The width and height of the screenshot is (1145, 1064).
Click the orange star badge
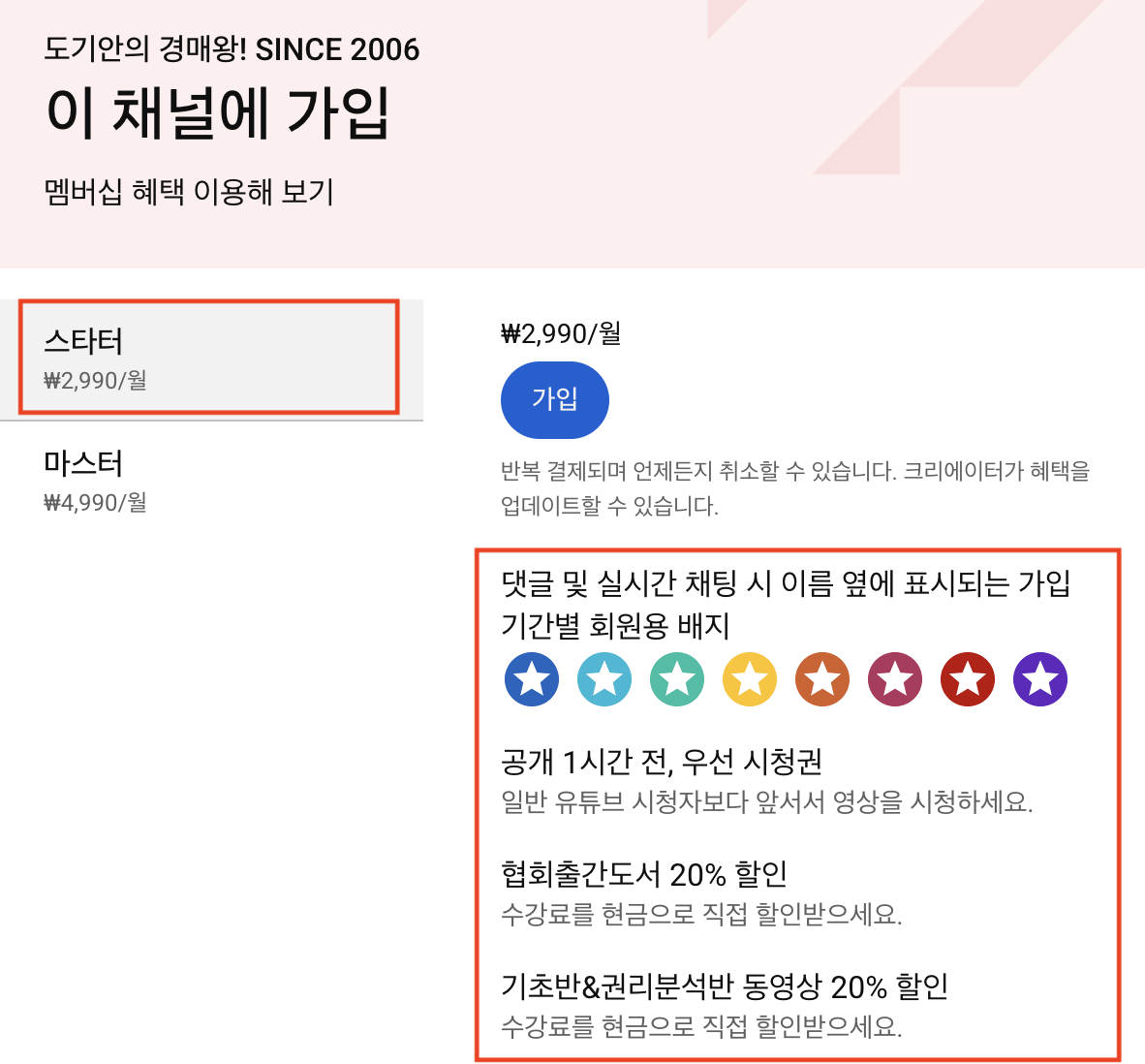[822, 679]
